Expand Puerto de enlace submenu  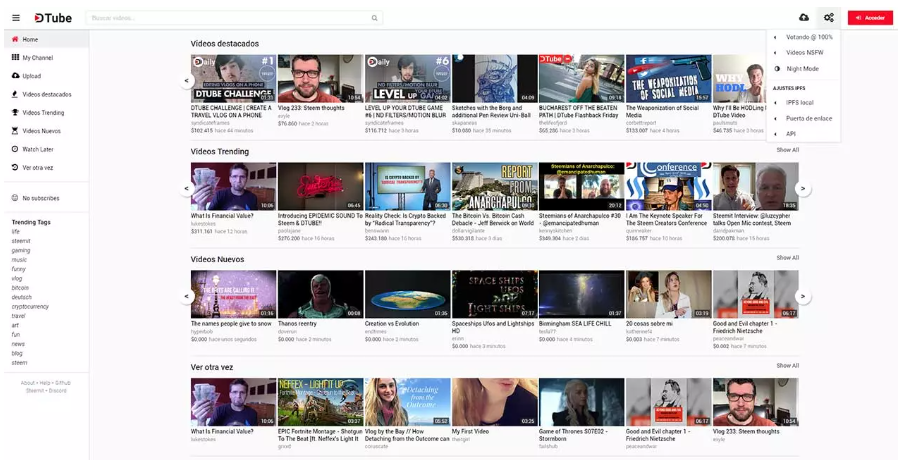coord(808,118)
